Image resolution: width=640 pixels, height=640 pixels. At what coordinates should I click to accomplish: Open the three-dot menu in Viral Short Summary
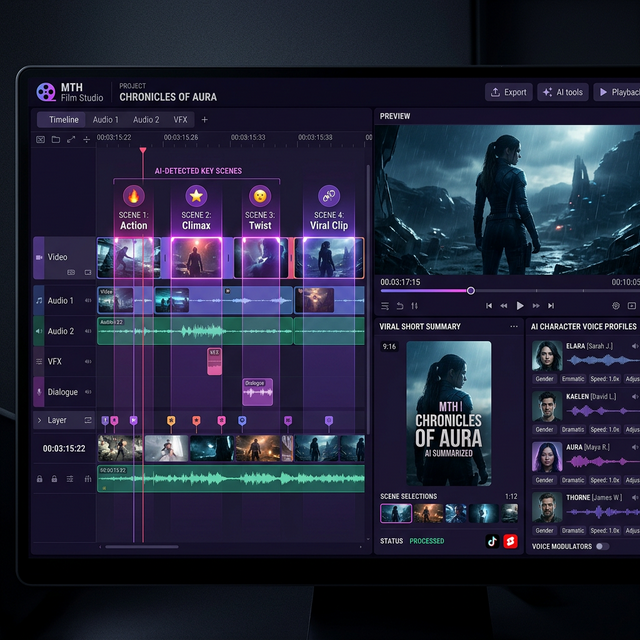pyautogui.click(x=513, y=327)
